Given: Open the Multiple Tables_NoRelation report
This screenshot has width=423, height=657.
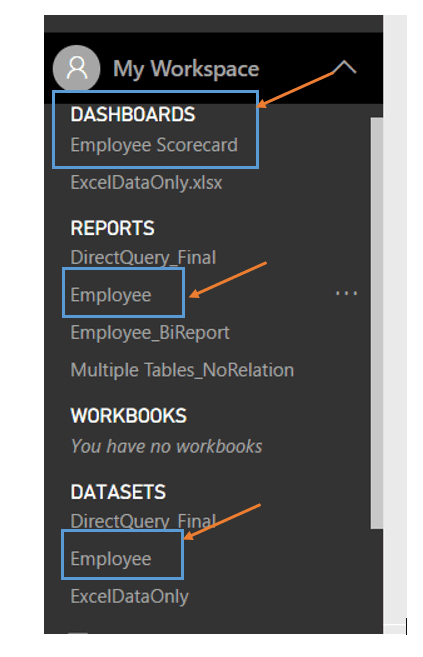Looking at the screenshot, I should point(182,370).
